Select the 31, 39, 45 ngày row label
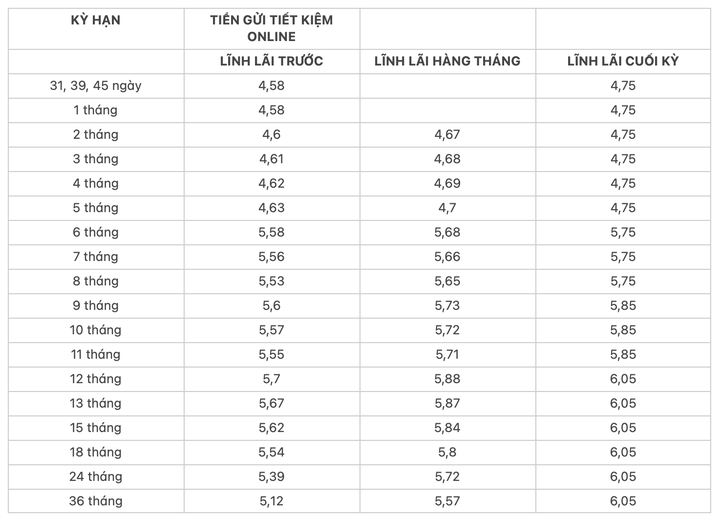This screenshot has height=521, width=720. pyautogui.click(x=96, y=86)
